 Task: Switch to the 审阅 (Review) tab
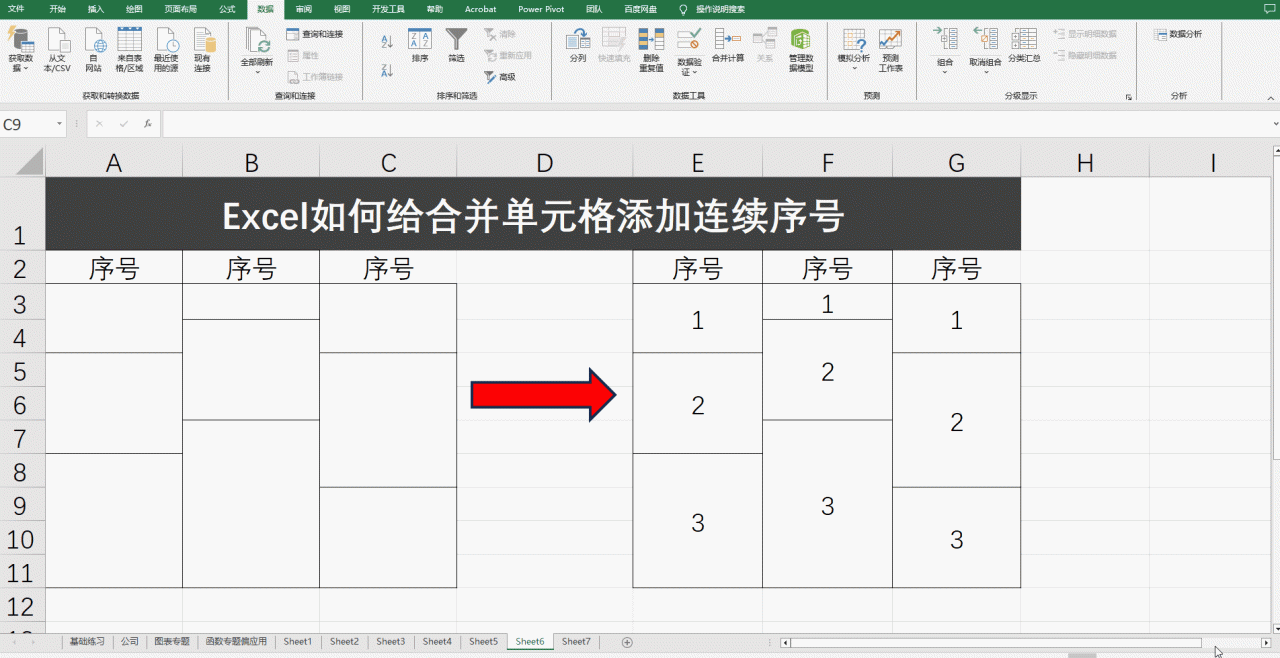[304, 9]
